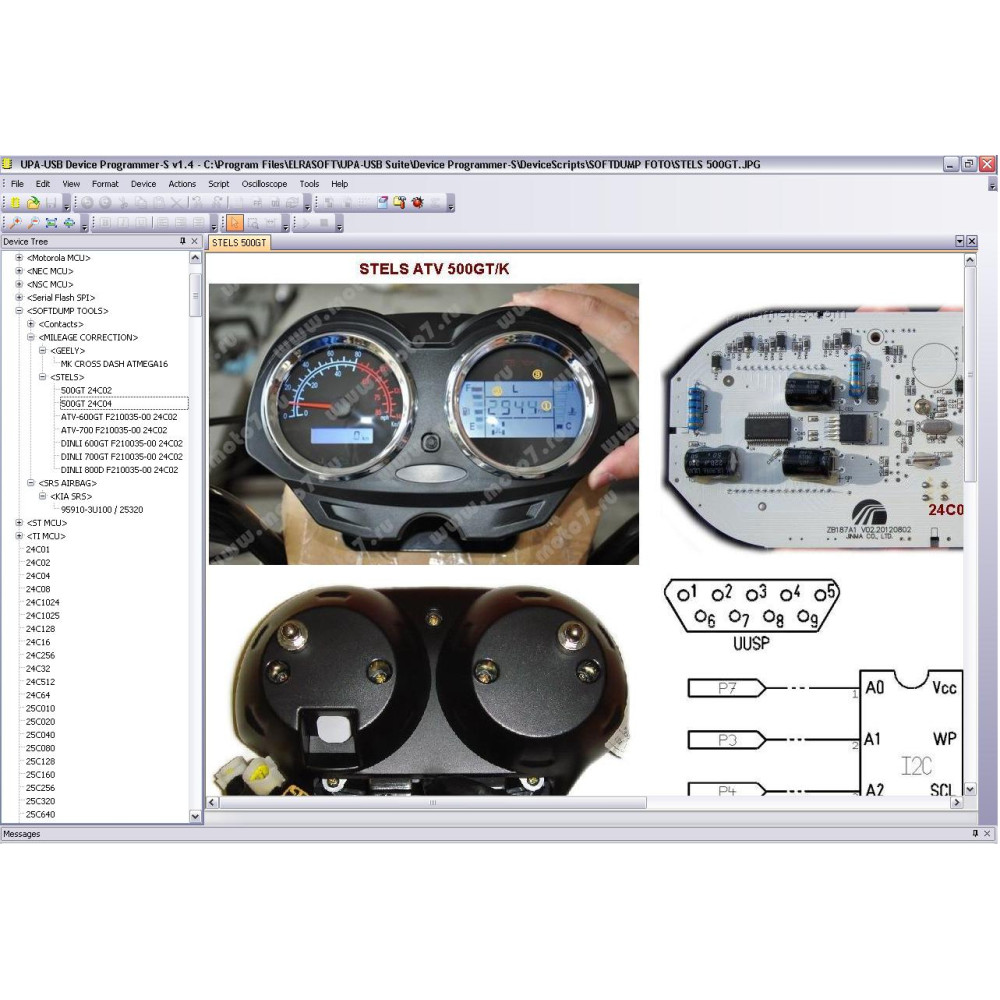Click the Stop script square icon
The width and height of the screenshot is (1000, 1000).
point(324,223)
